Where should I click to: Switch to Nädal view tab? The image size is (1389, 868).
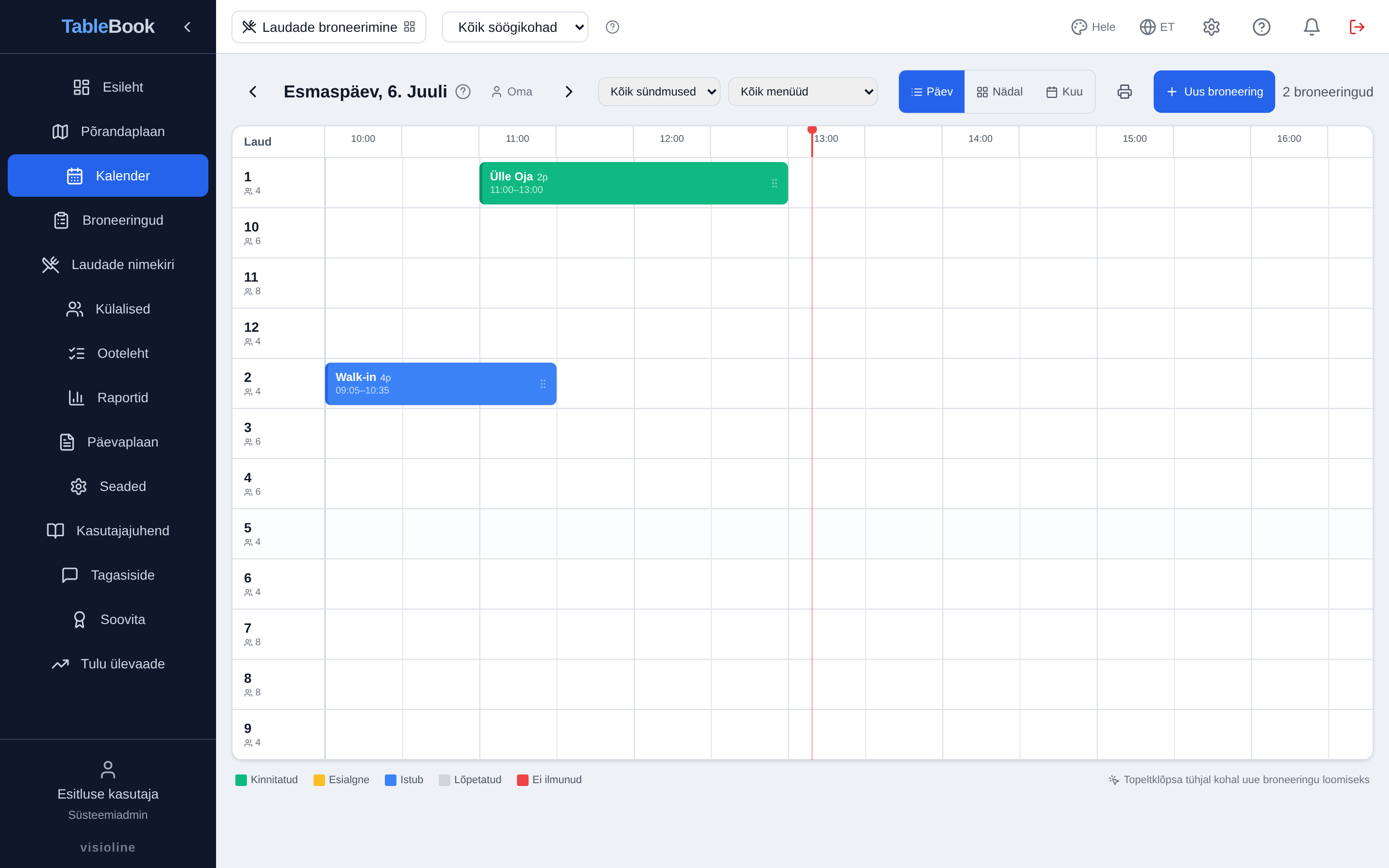999,92
